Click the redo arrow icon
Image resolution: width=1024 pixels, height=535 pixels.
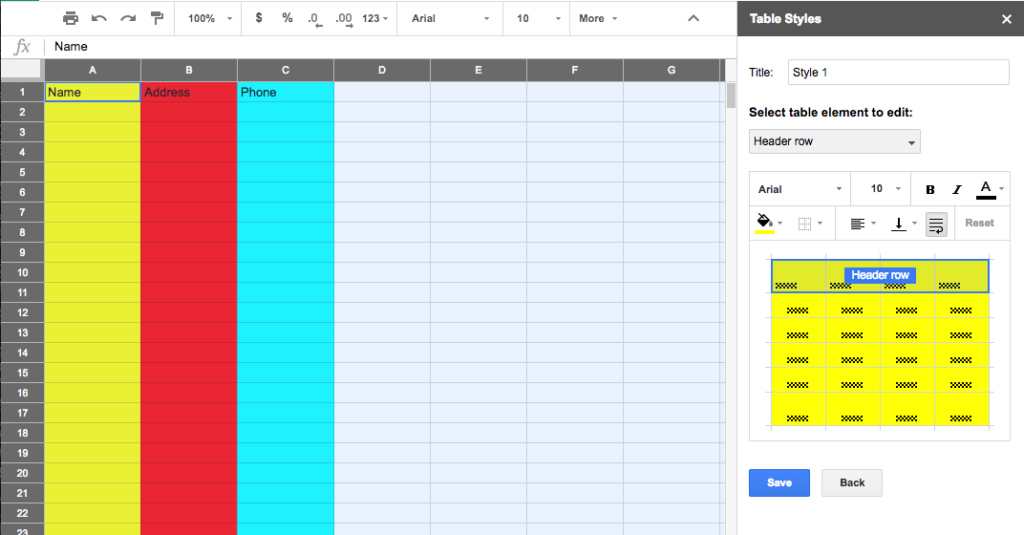click(x=128, y=18)
